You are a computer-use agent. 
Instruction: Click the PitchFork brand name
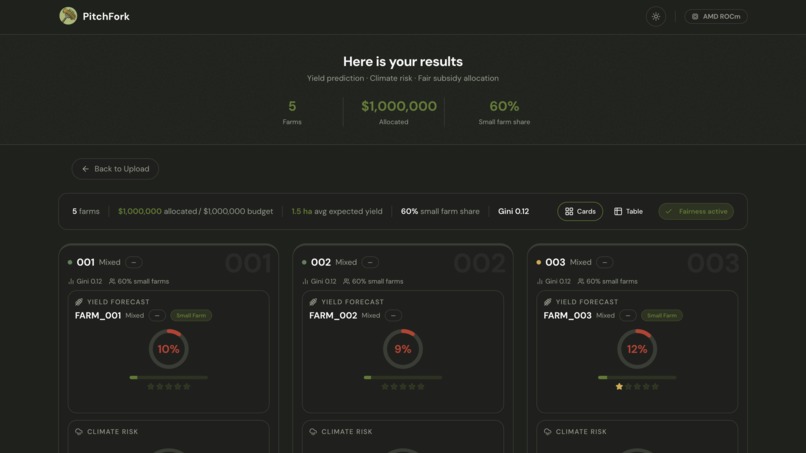106,16
